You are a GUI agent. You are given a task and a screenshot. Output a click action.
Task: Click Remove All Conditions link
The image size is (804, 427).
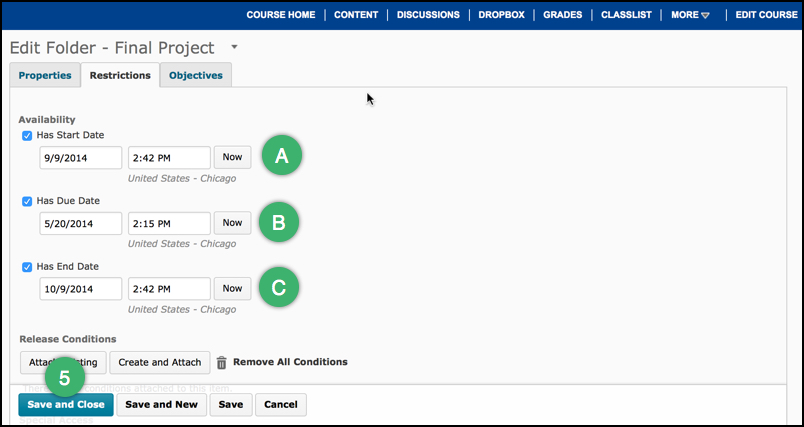click(290, 362)
